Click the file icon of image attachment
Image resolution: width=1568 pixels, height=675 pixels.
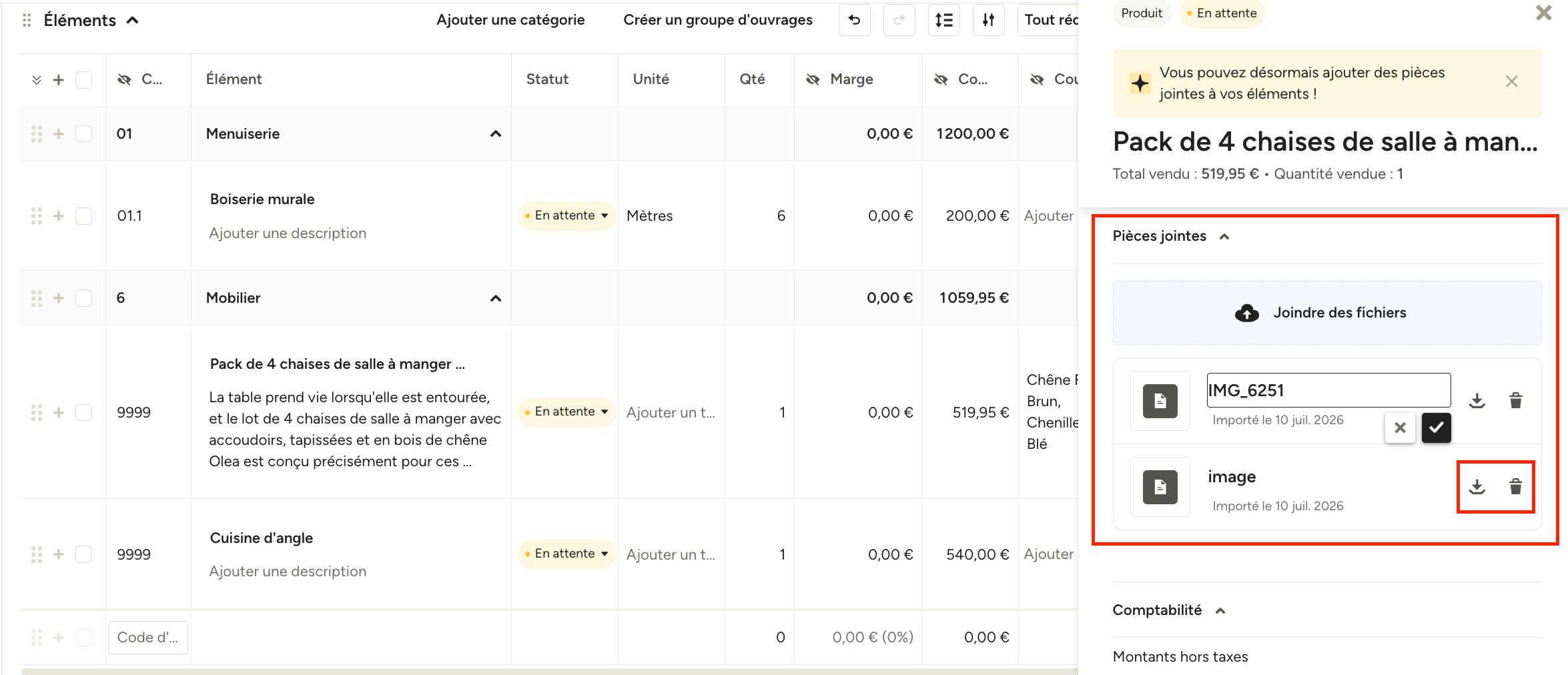pos(1160,487)
